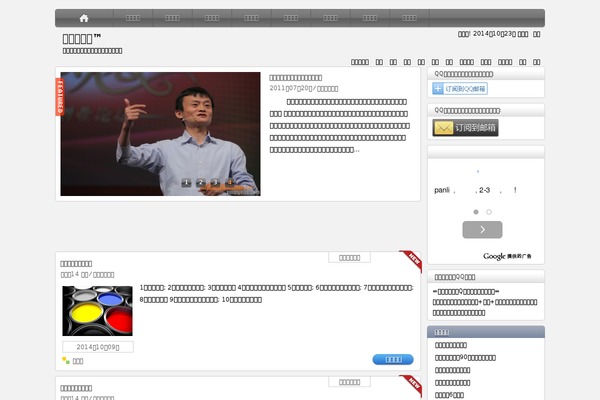This screenshot has width=600, height=400.
Task: Click the gray next-arrow button in ad widget
Action: [x=482, y=230]
